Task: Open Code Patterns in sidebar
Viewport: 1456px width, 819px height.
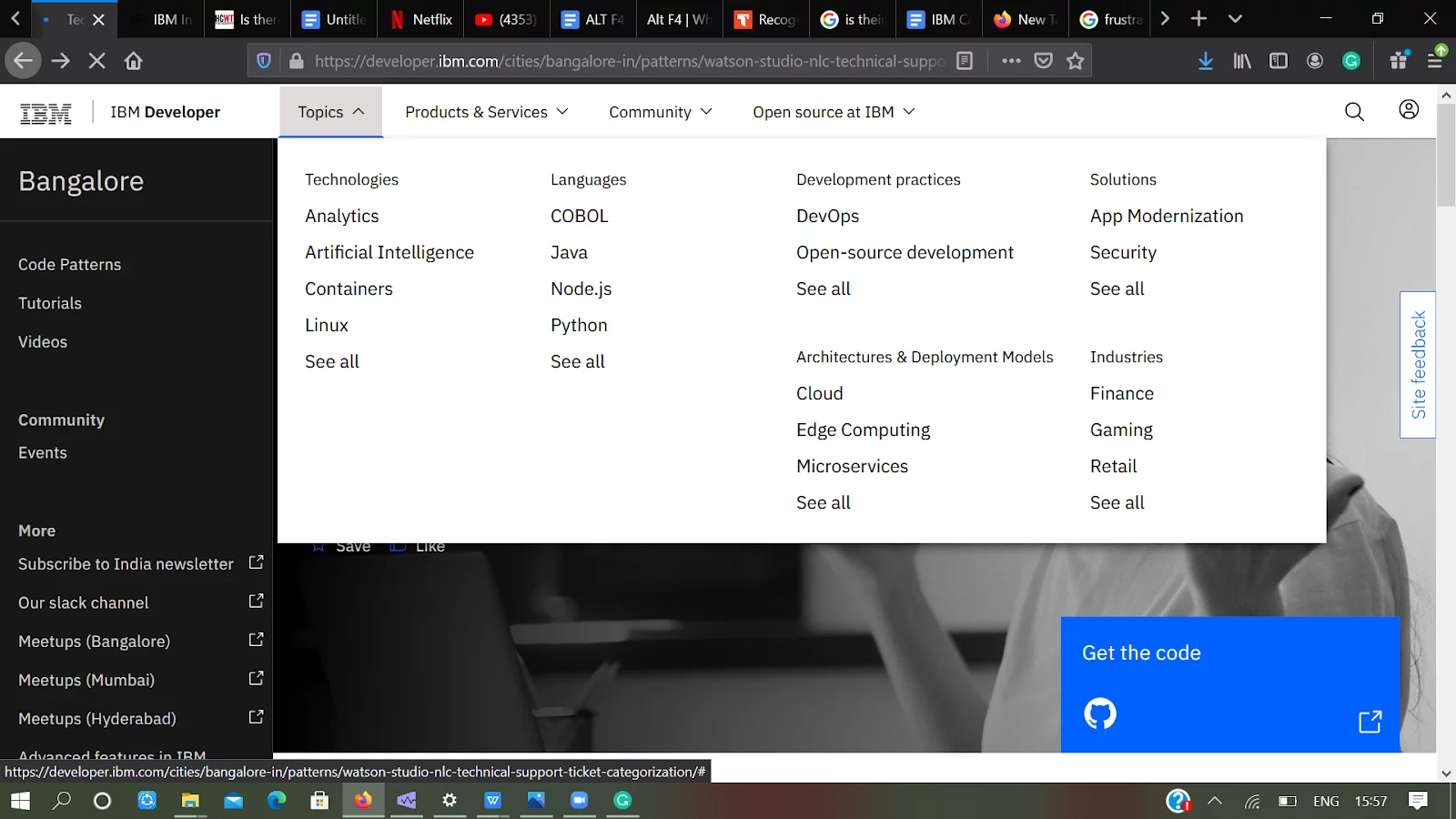Action: tap(69, 265)
